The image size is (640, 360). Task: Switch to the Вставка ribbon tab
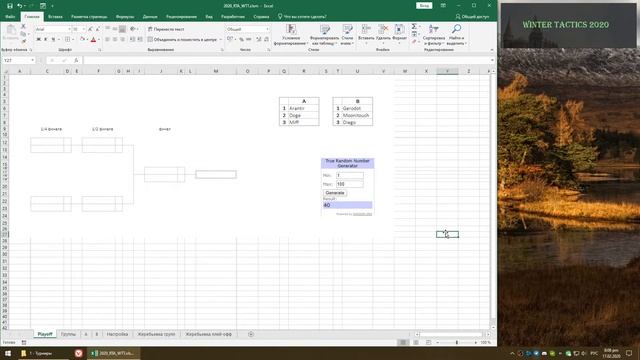pyautogui.click(x=55, y=17)
